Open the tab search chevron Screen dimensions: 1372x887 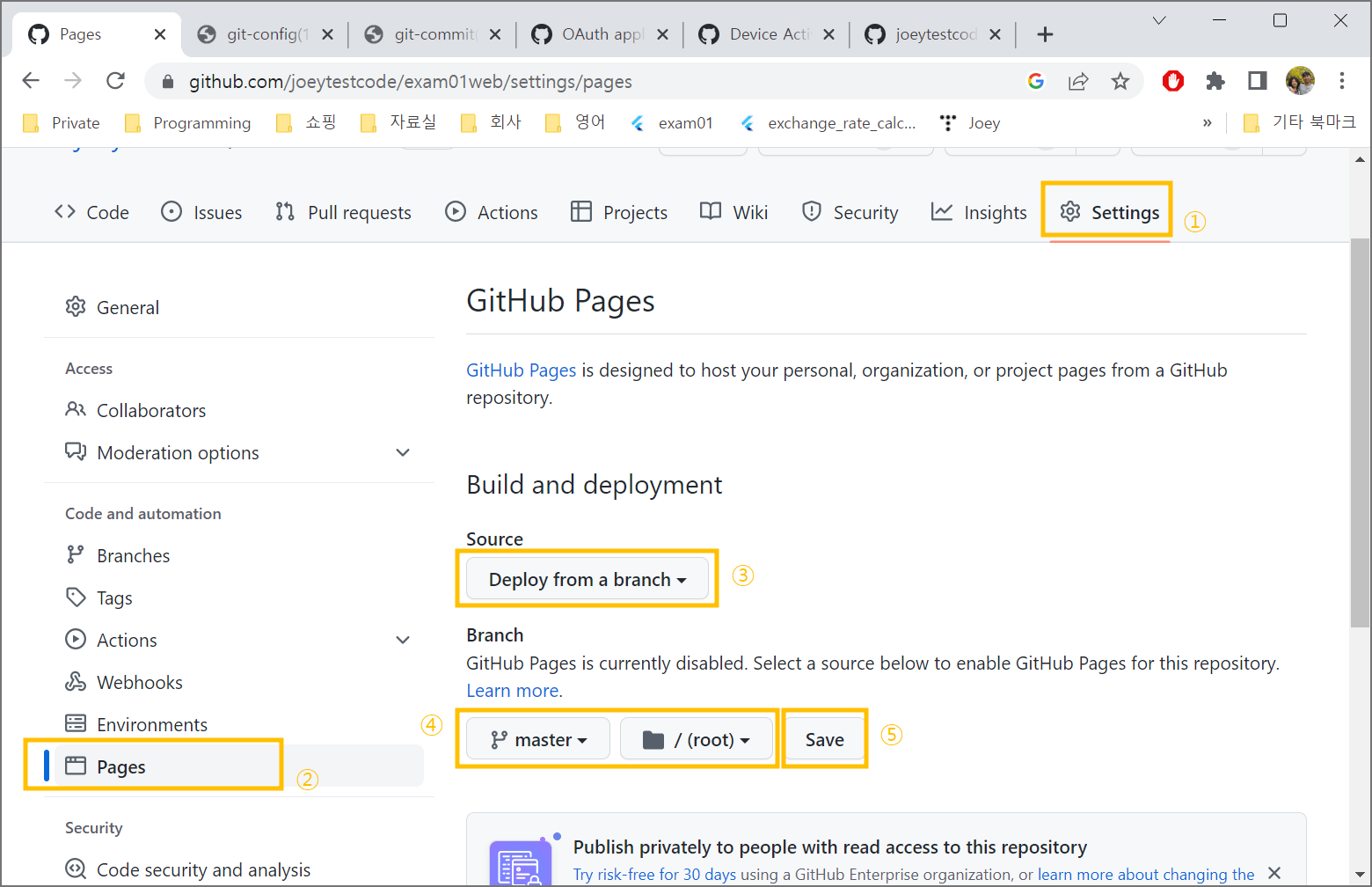(x=1159, y=20)
